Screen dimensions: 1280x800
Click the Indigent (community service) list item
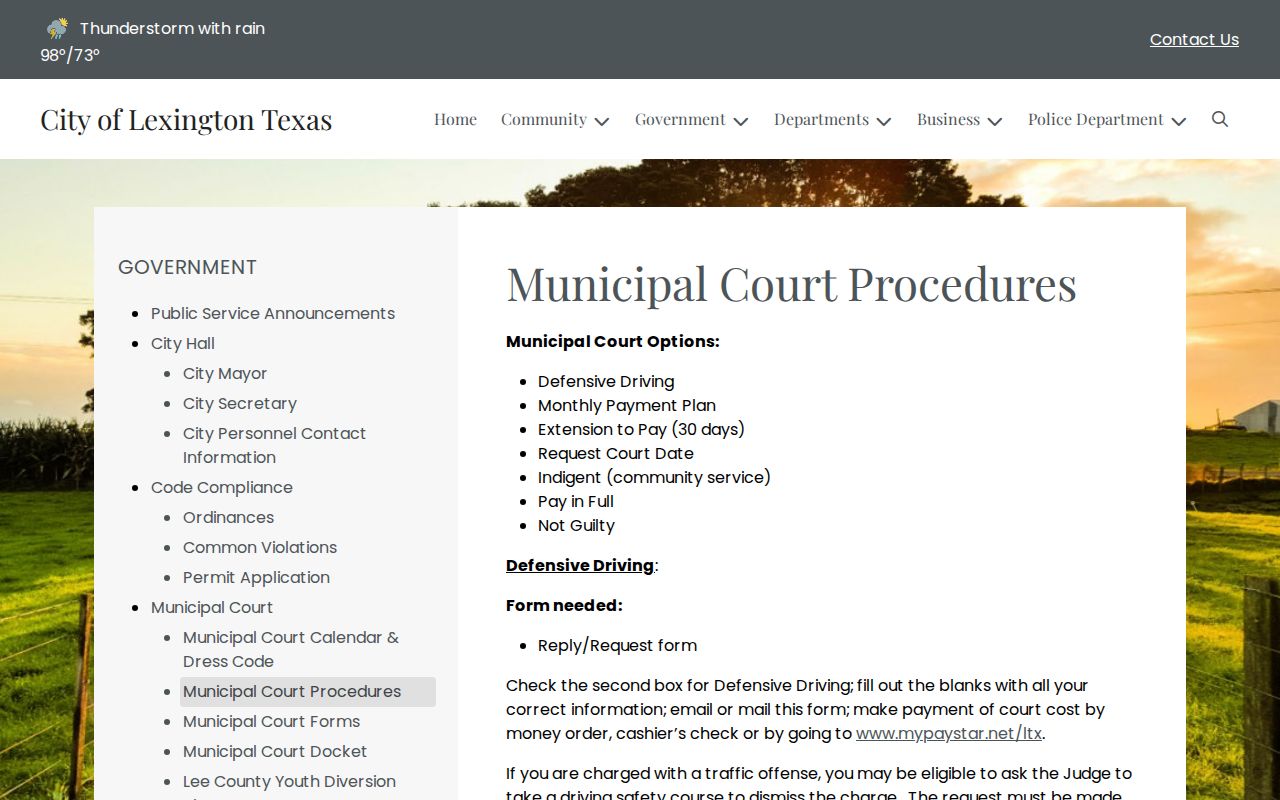click(x=654, y=477)
